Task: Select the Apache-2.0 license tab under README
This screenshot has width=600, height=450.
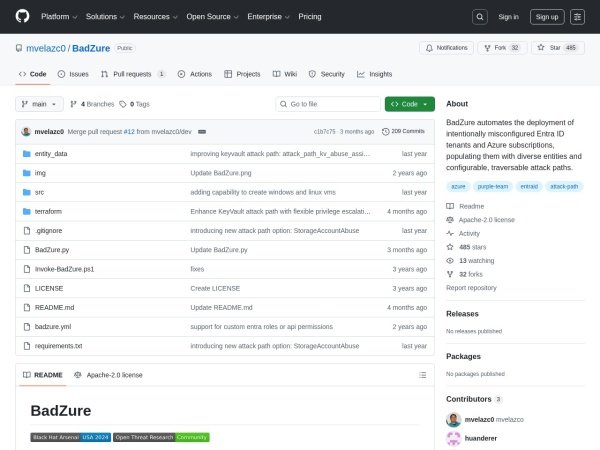Action: (x=108, y=375)
